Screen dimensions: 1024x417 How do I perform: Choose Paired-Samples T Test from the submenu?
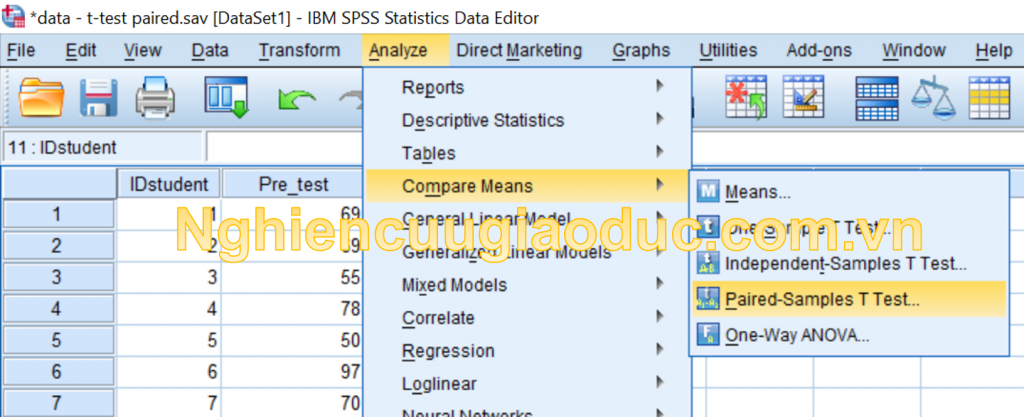(x=822, y=297)
